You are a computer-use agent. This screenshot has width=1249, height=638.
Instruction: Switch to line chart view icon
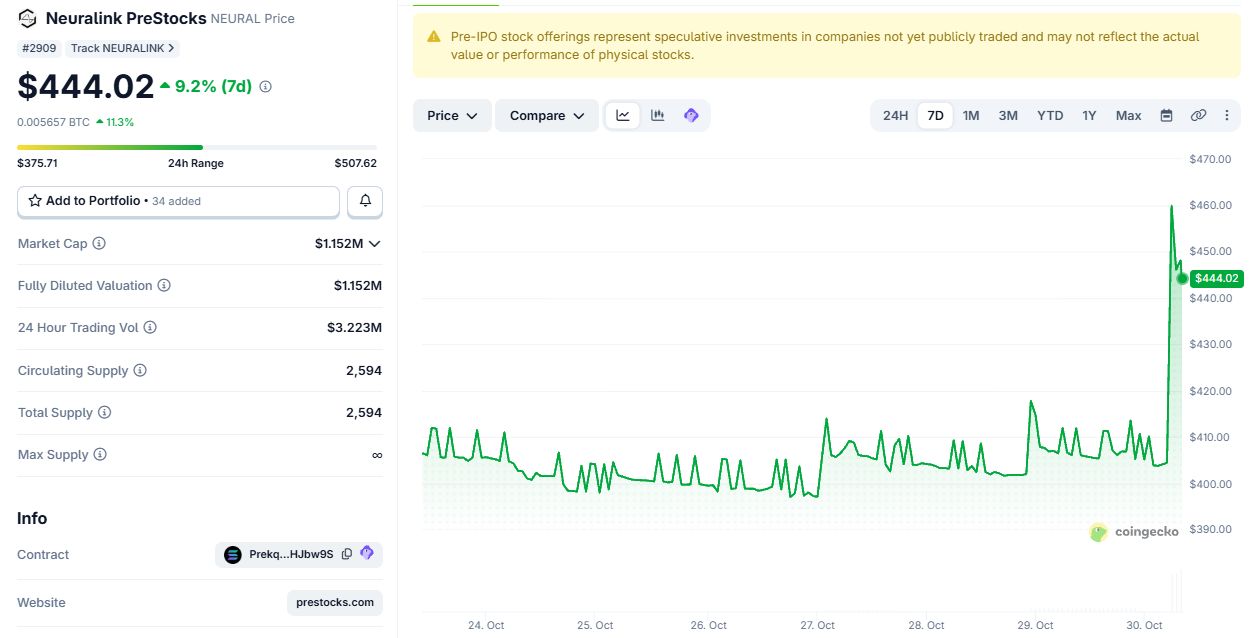click(x=623, y=116)
